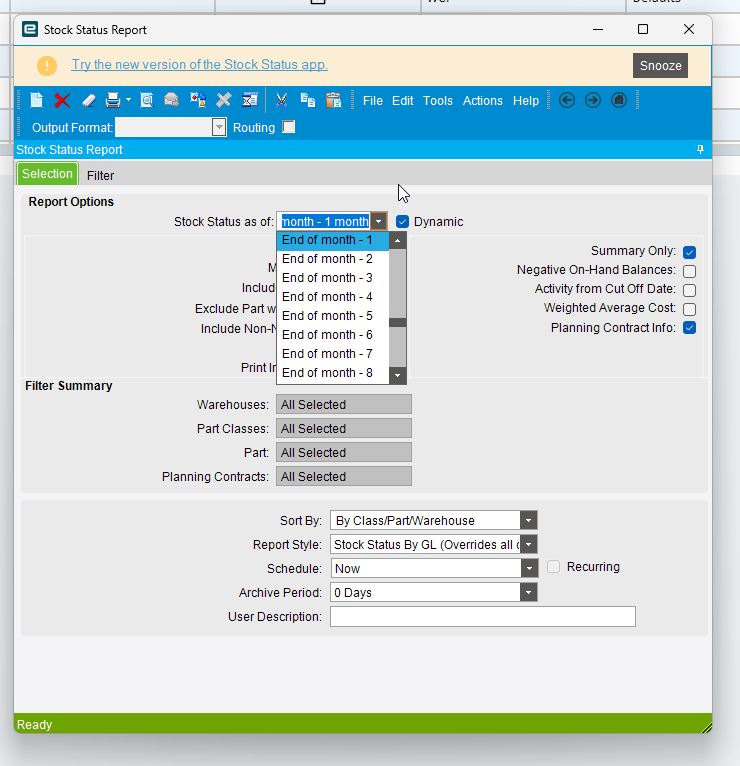
Task: Click the document arrows warning toolbar icon
Action: (x=198, y=100)
